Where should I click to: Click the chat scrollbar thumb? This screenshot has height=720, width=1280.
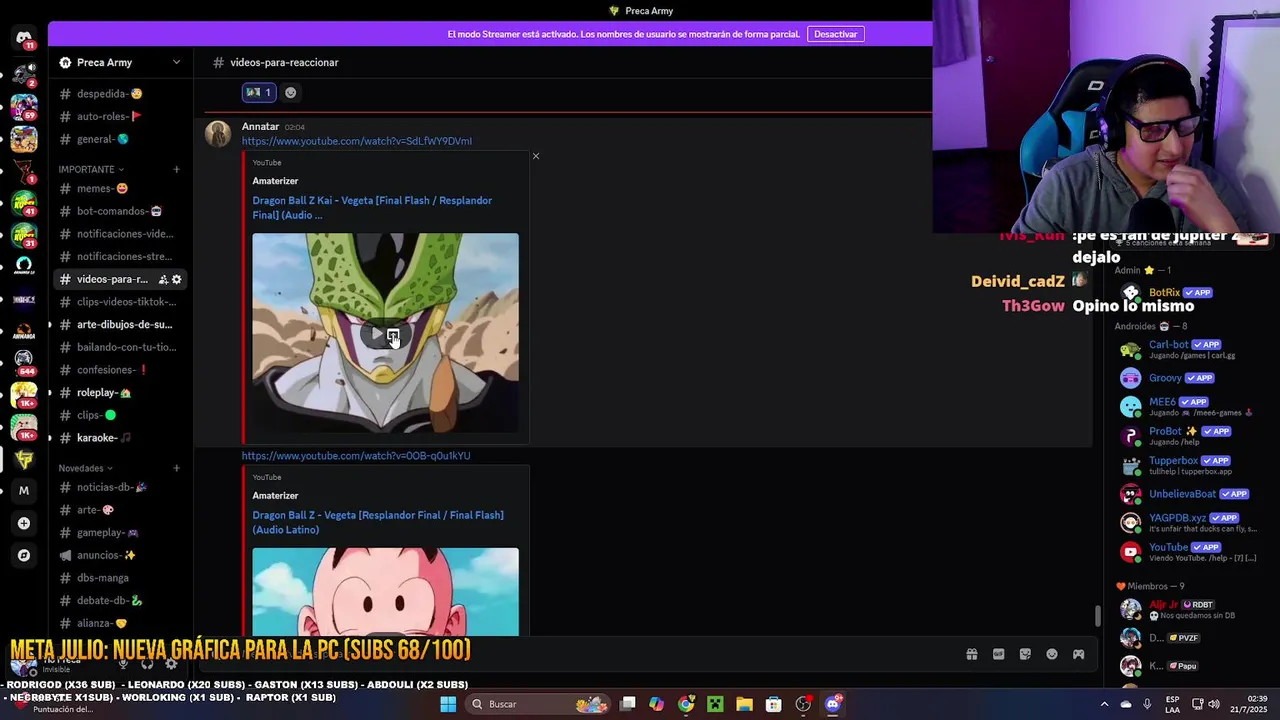[x=1097, y=616]
